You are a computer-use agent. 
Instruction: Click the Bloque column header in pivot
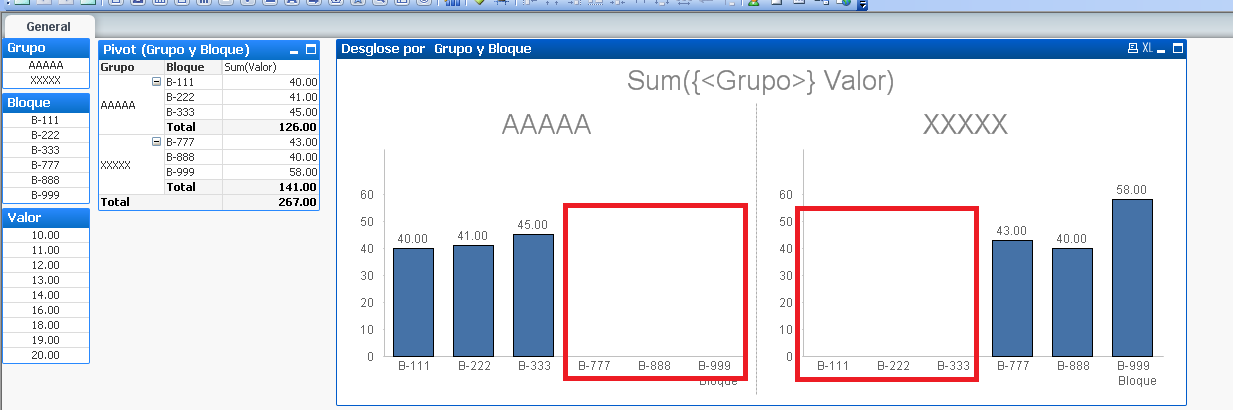click(192, 67)
